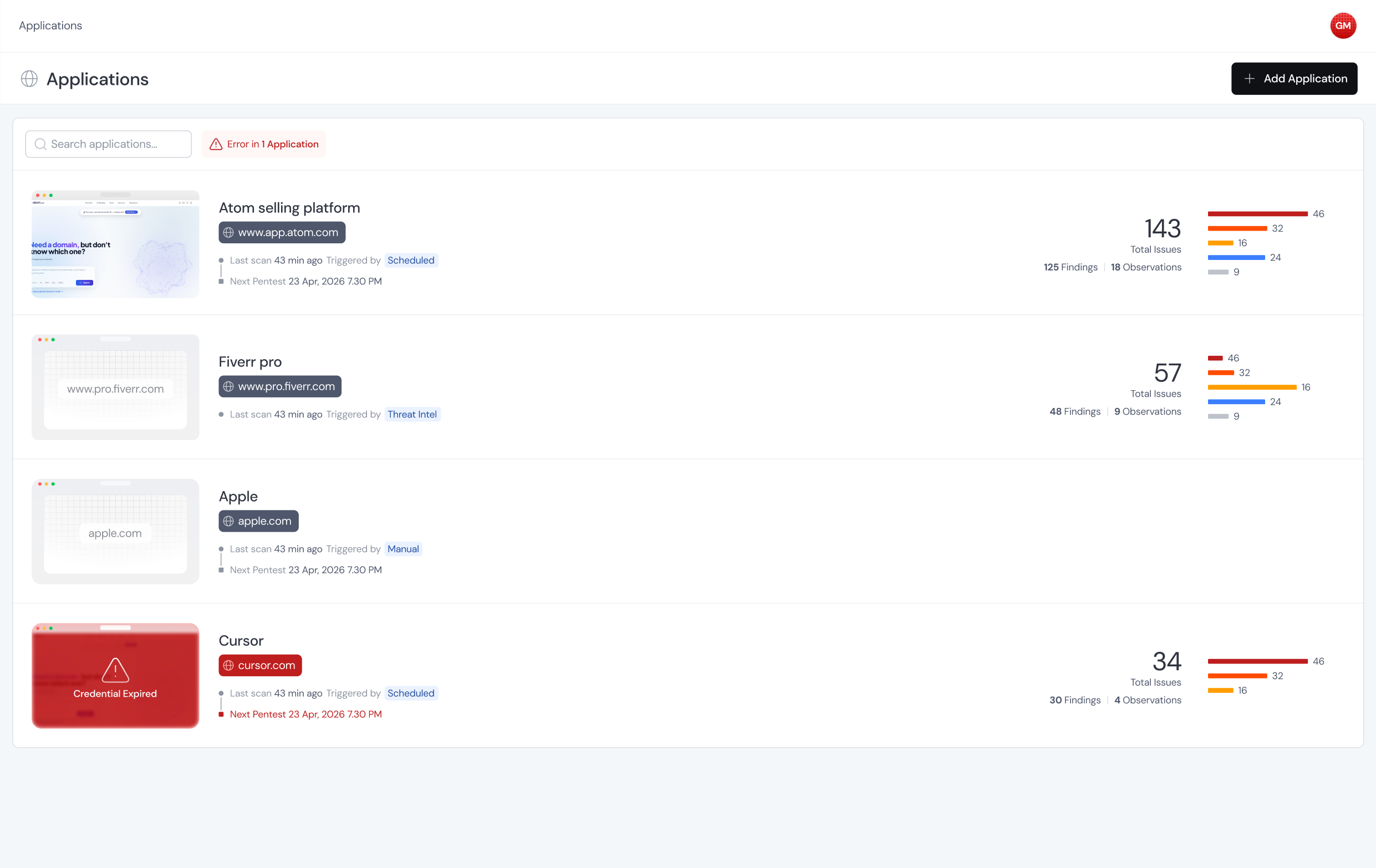Click 125 Findings on Atom row

click(1071, 267)
